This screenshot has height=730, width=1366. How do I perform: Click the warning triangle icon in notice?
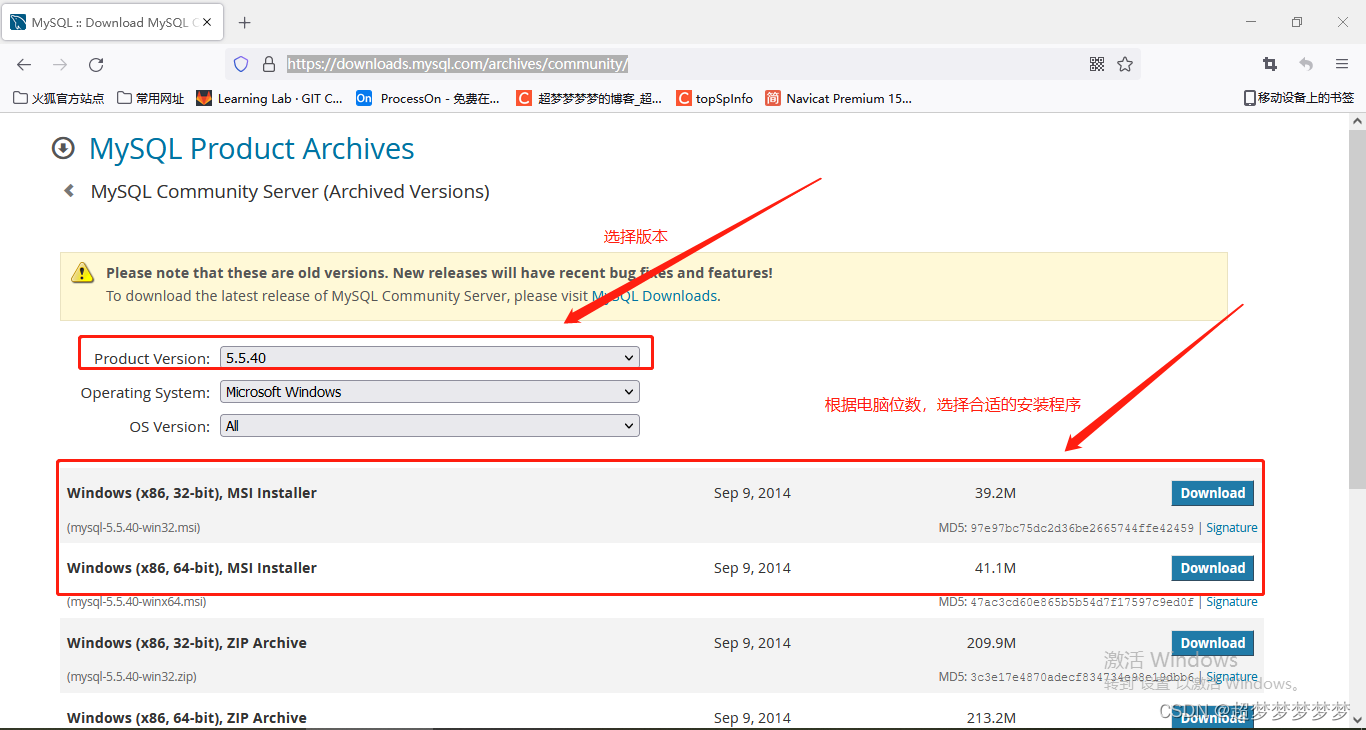(x=82, y=273)
